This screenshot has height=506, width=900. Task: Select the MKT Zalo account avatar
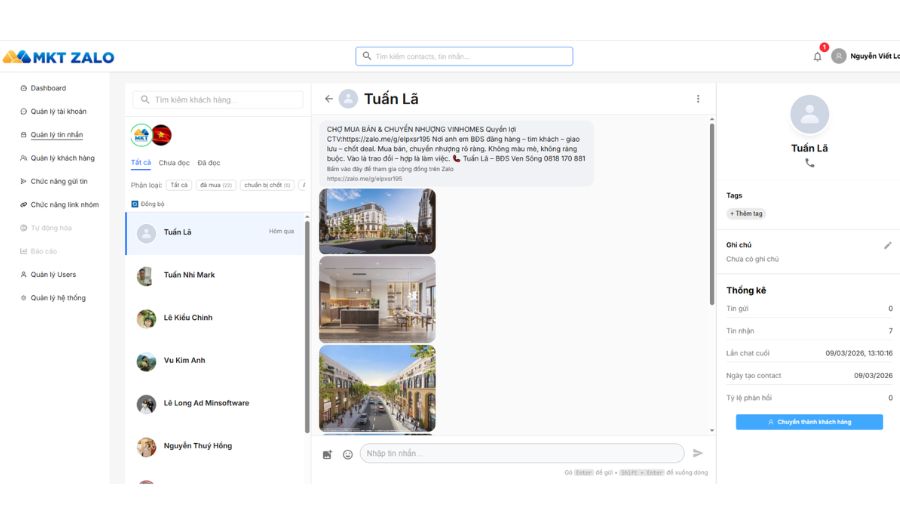tap(141, 134)
